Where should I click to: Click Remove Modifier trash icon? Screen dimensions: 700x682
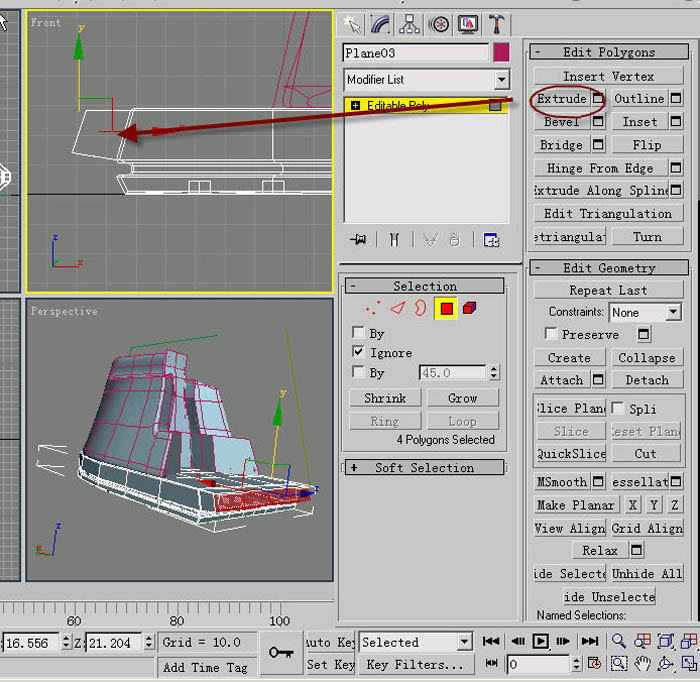(454, 240)
